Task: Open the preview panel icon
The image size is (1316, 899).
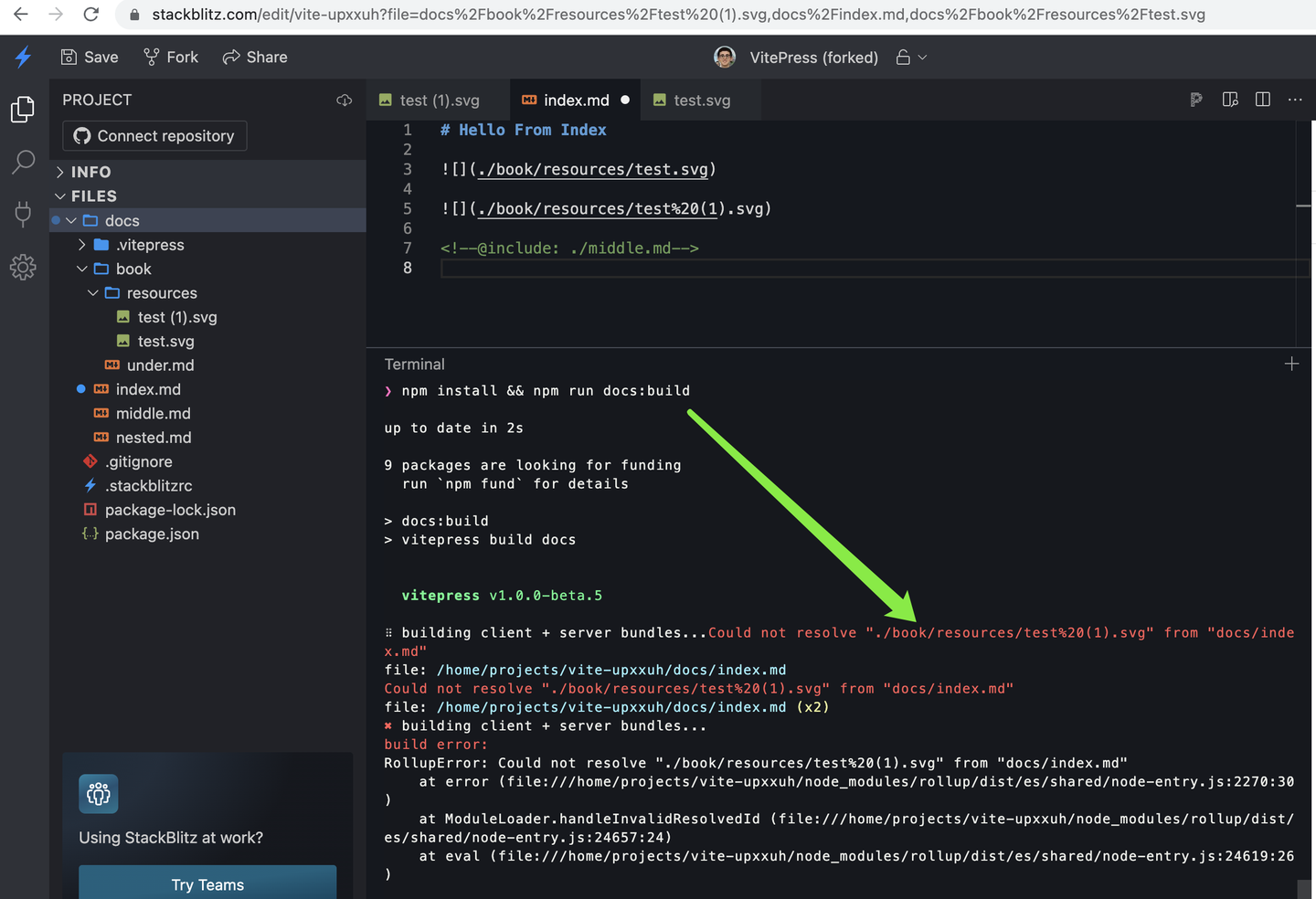Action: pyautogui.click(x=1230, y=100)
